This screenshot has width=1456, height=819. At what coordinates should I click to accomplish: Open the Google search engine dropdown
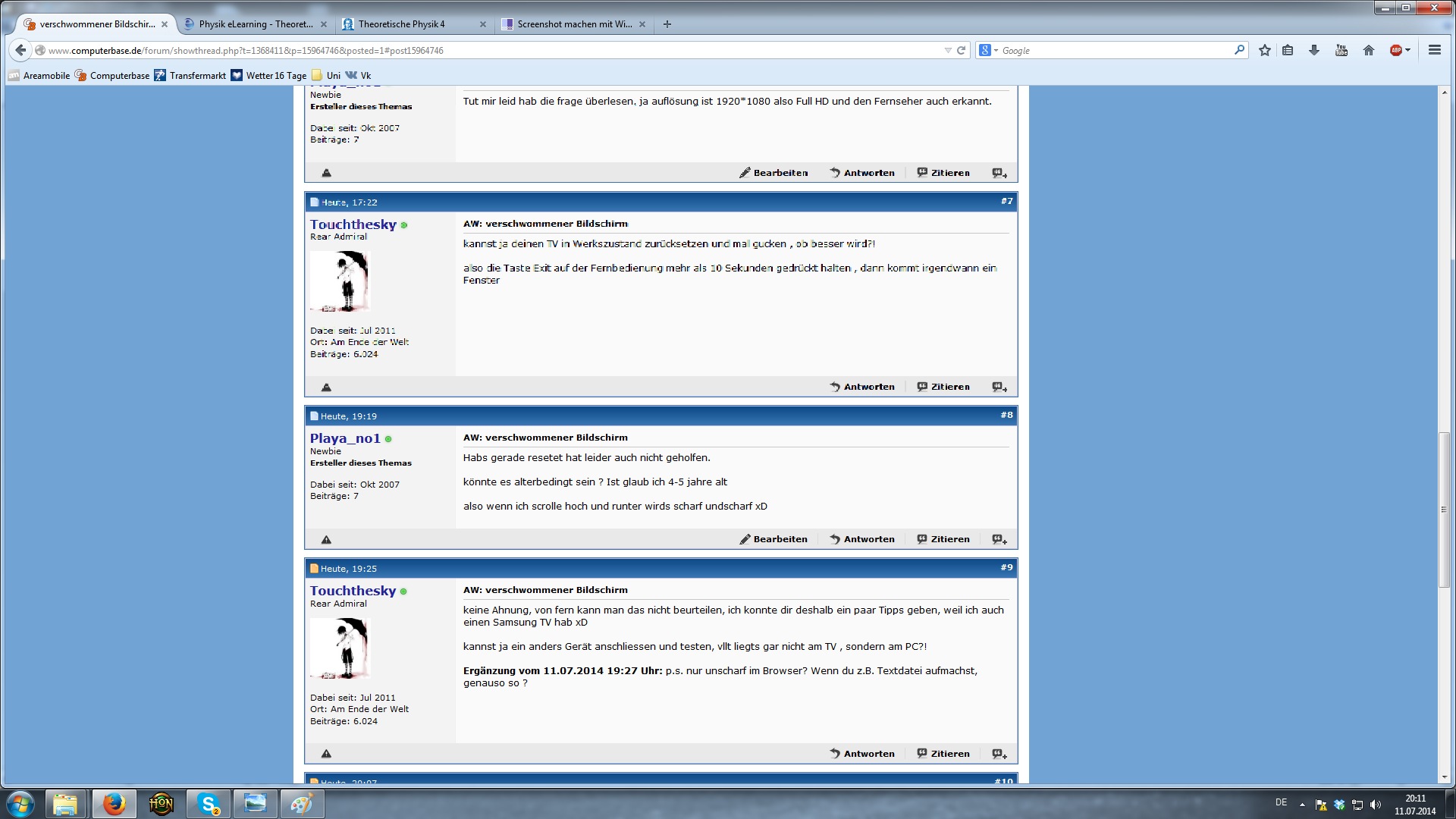988,50
